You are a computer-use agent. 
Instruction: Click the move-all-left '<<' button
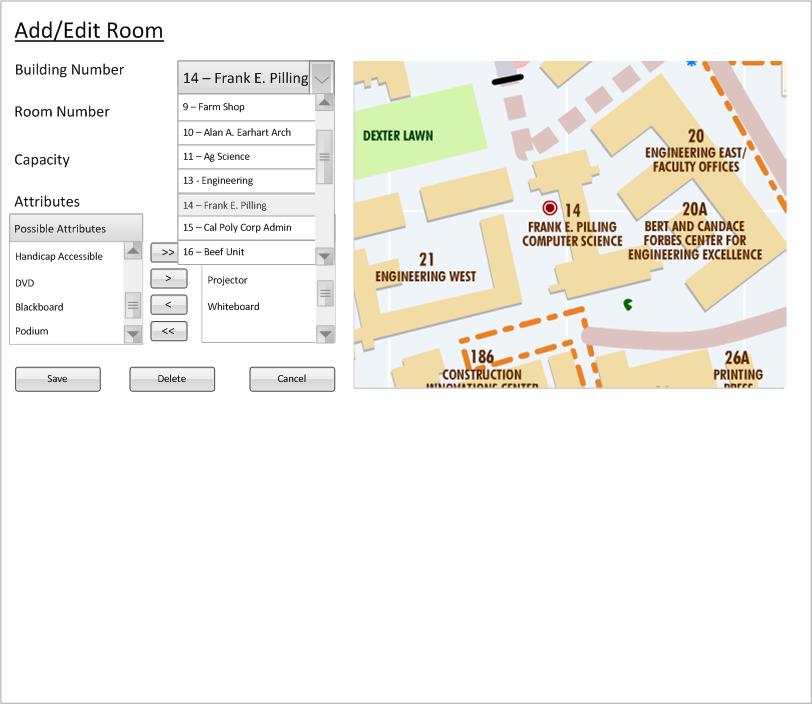click(x=168, y=331)
